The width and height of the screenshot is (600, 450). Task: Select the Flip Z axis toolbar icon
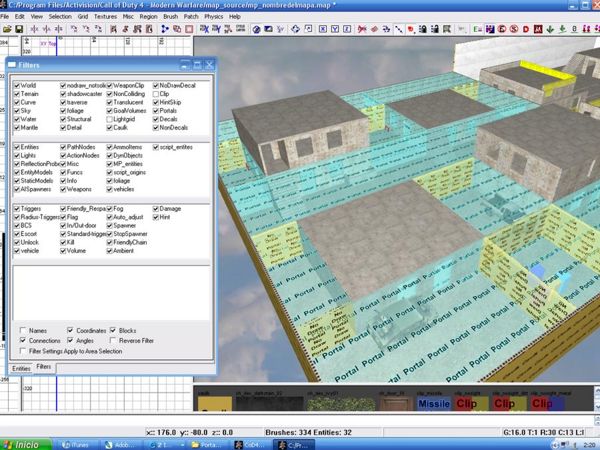[59, 29]
